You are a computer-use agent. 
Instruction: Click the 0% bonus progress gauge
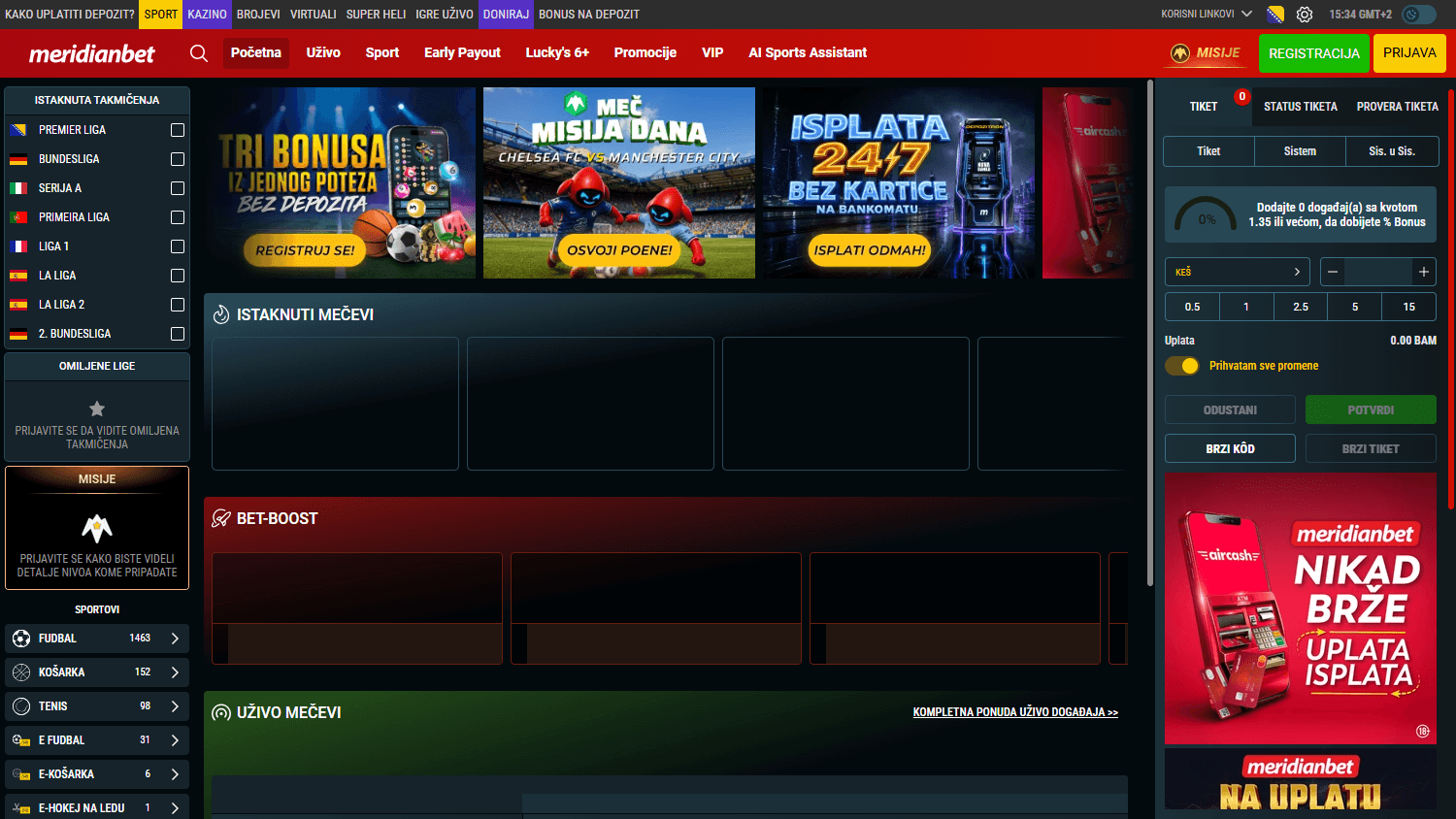1206,214
